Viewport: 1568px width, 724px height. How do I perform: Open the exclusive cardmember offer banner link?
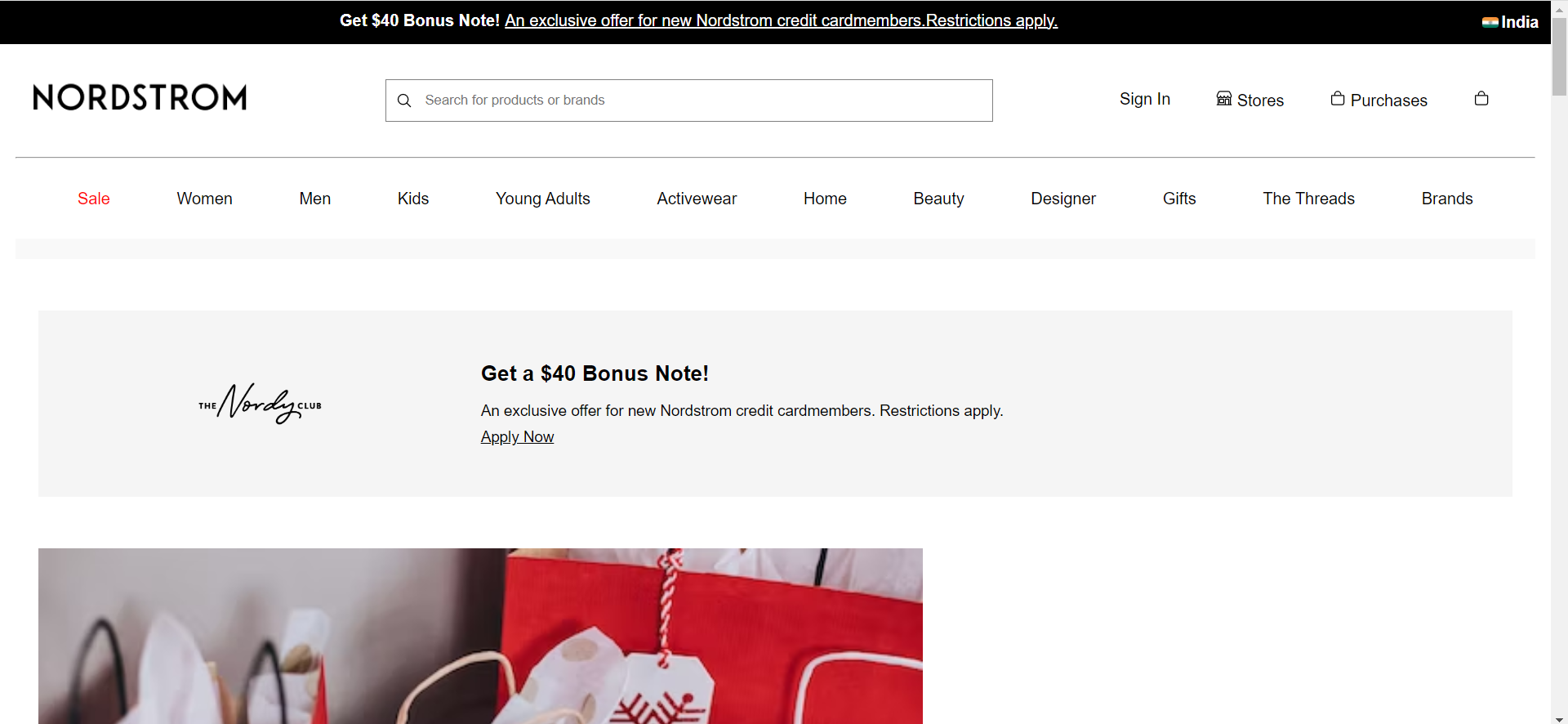point(781,21)
